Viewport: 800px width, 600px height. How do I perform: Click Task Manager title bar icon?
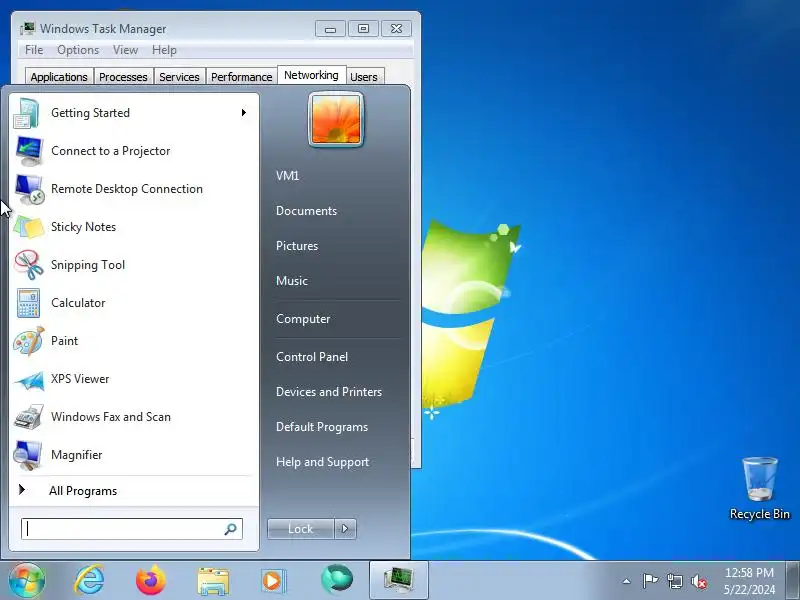(x=28, y=29)
